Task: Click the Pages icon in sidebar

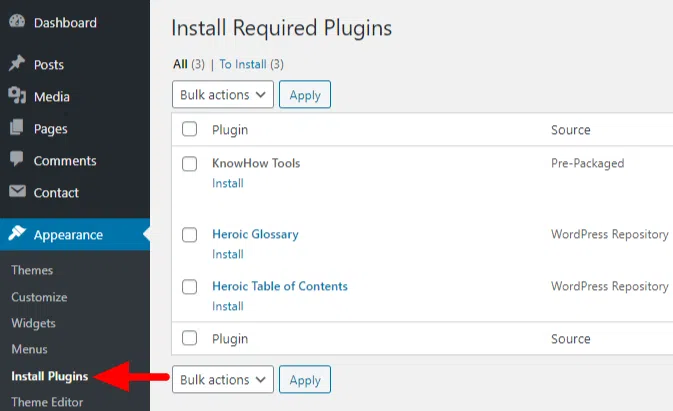Action: tap(17, 128)
